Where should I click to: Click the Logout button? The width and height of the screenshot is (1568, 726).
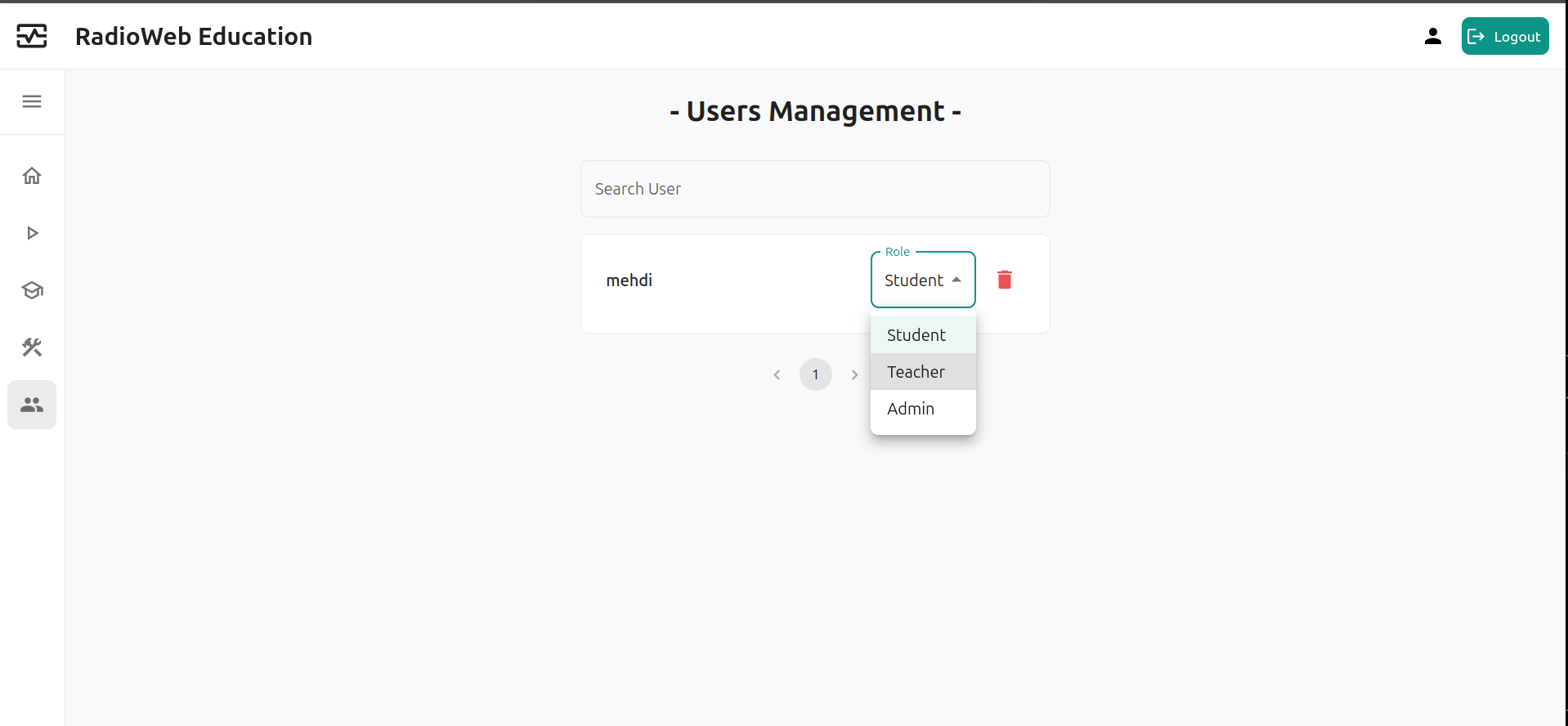[x=1505, y=36]
